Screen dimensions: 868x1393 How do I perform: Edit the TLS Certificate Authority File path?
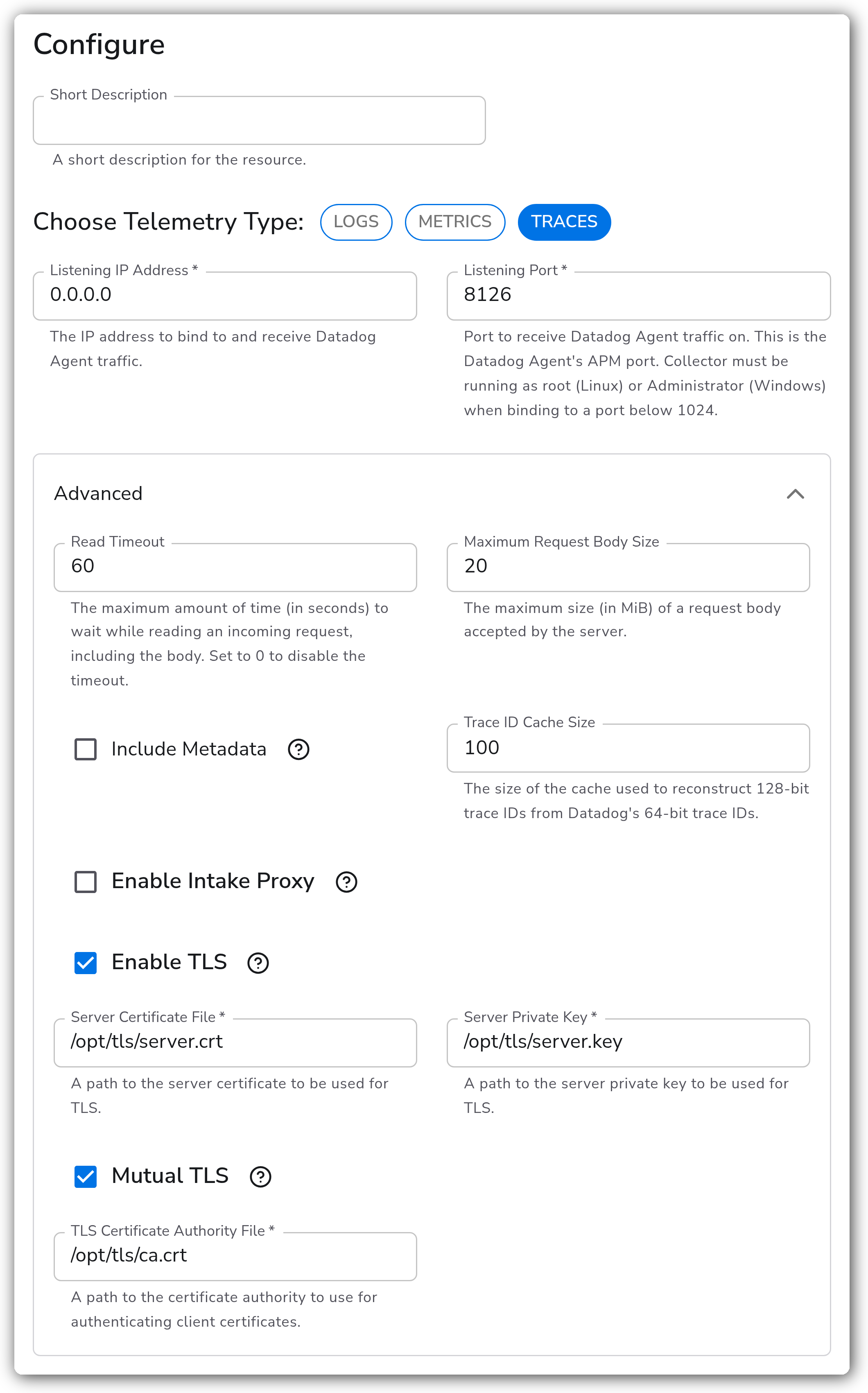pos(235,1256)
